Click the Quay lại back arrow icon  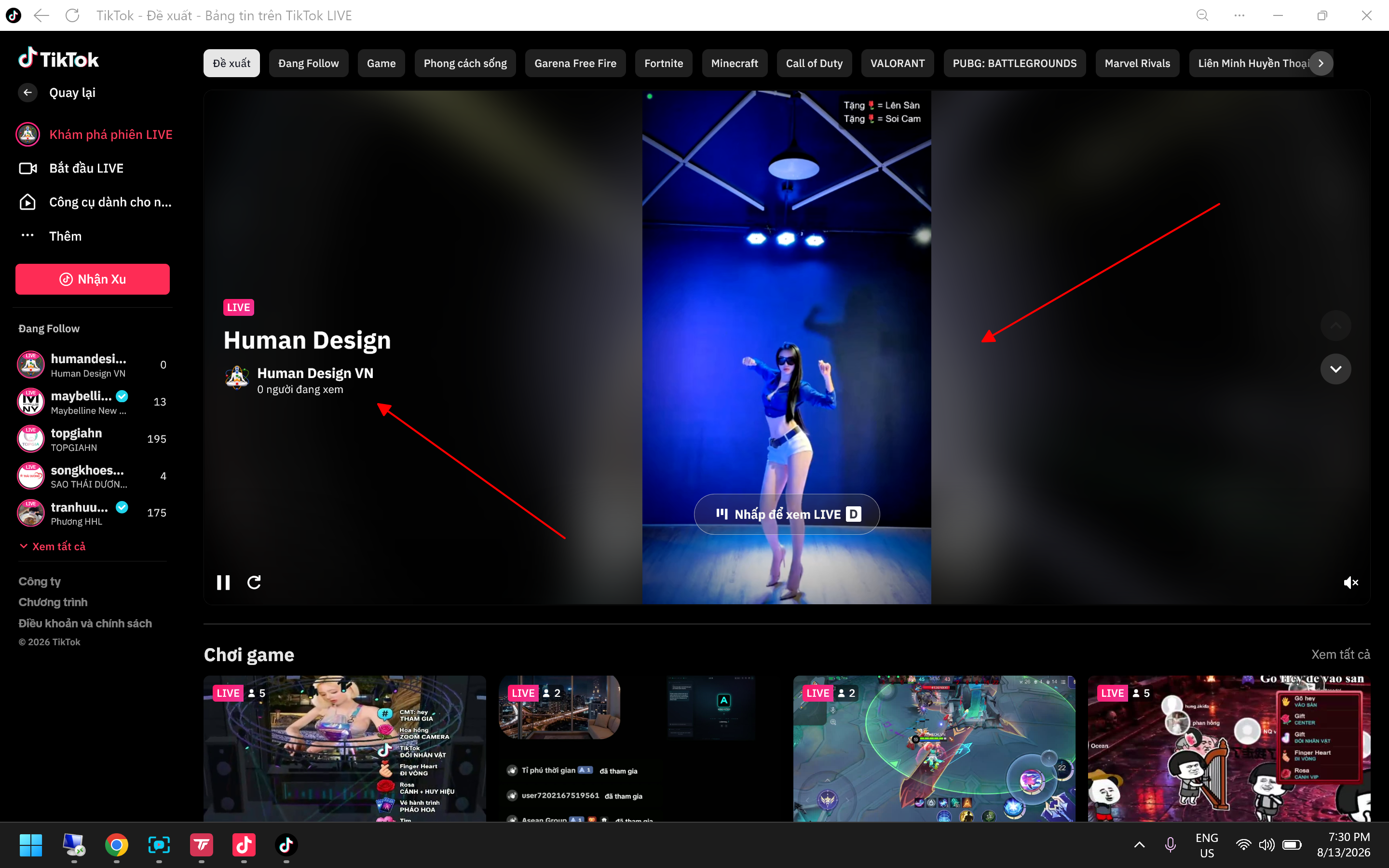click(27, 93)
